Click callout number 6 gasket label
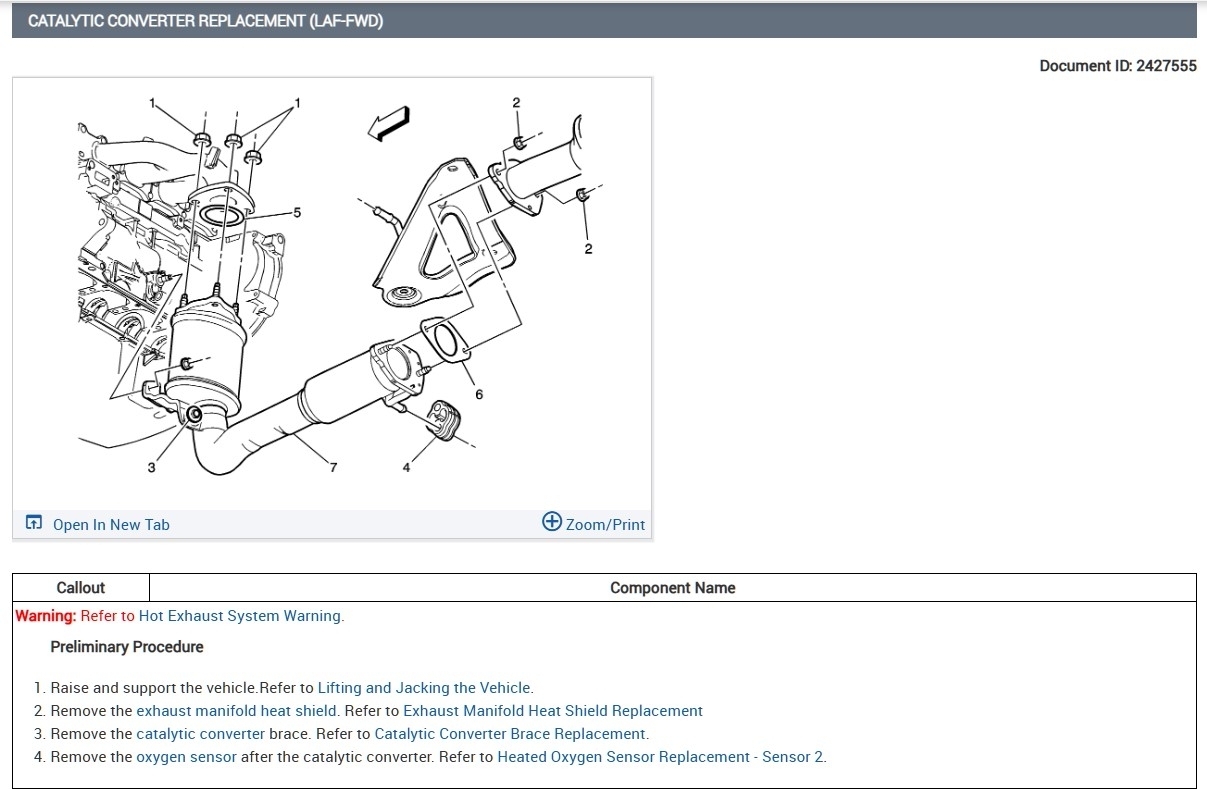The width and height of the screenshot is (1207, 789). (479, 394)
